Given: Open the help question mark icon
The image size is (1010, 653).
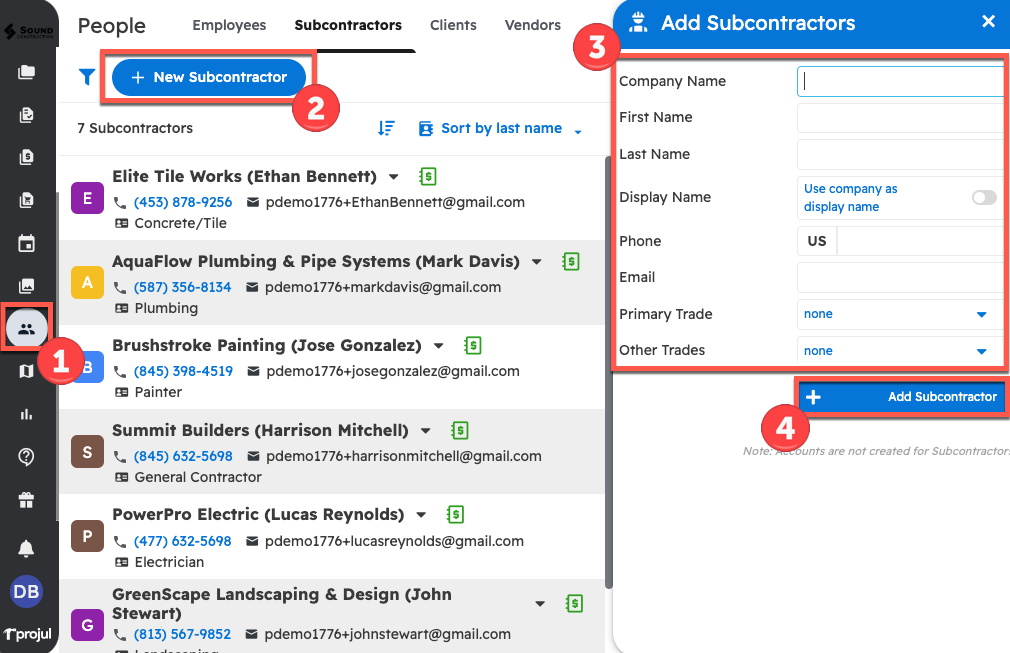Looking at the screenshot, I should click(27, 456).
